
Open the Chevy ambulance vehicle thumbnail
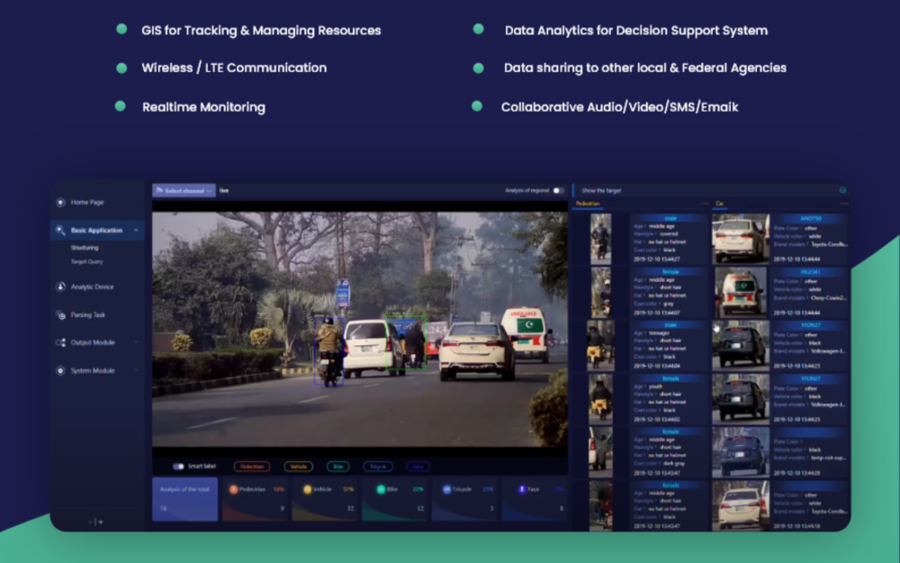click(740, 293)
